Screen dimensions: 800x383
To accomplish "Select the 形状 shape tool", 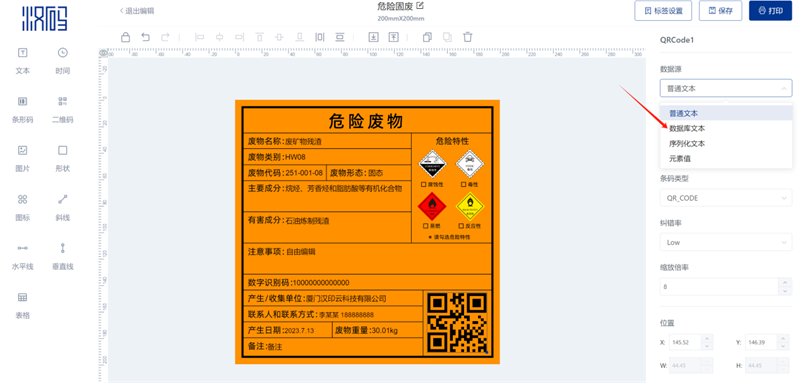I will pos(62,158).
